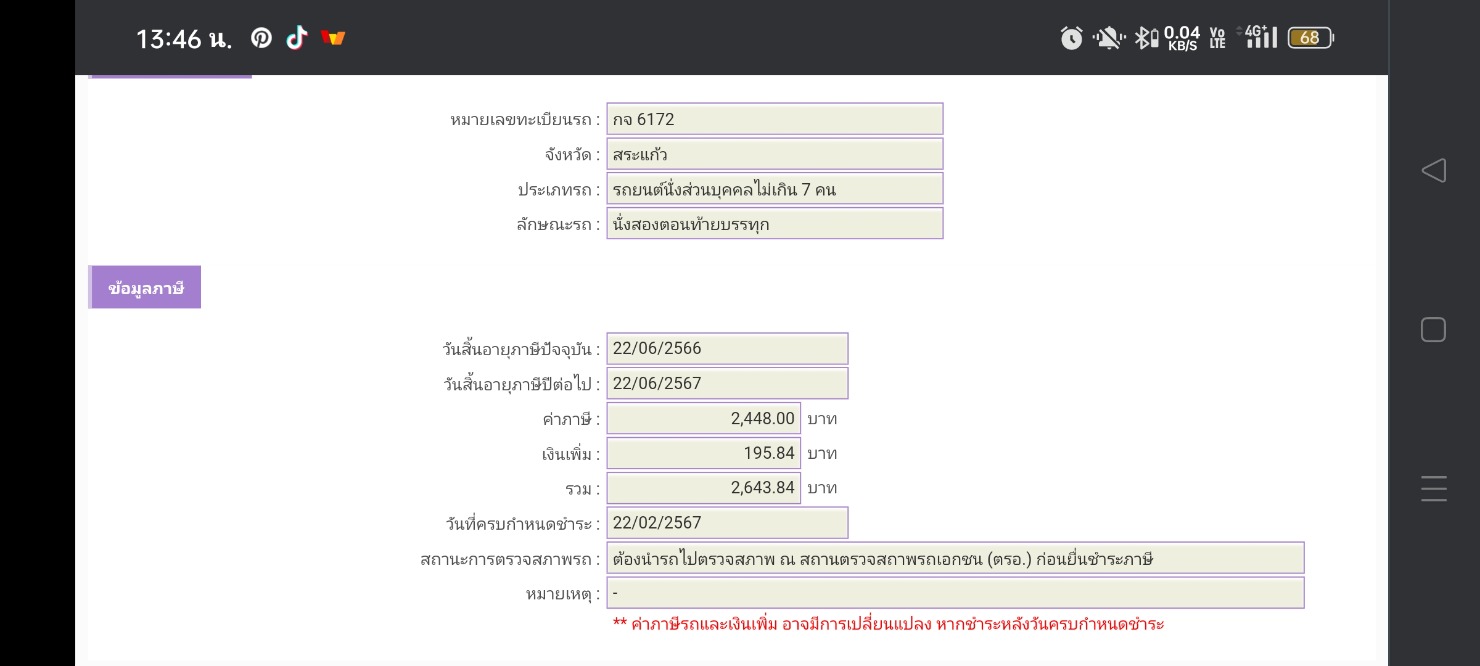Tap the orange app notification icon

[x=333, y=38]
